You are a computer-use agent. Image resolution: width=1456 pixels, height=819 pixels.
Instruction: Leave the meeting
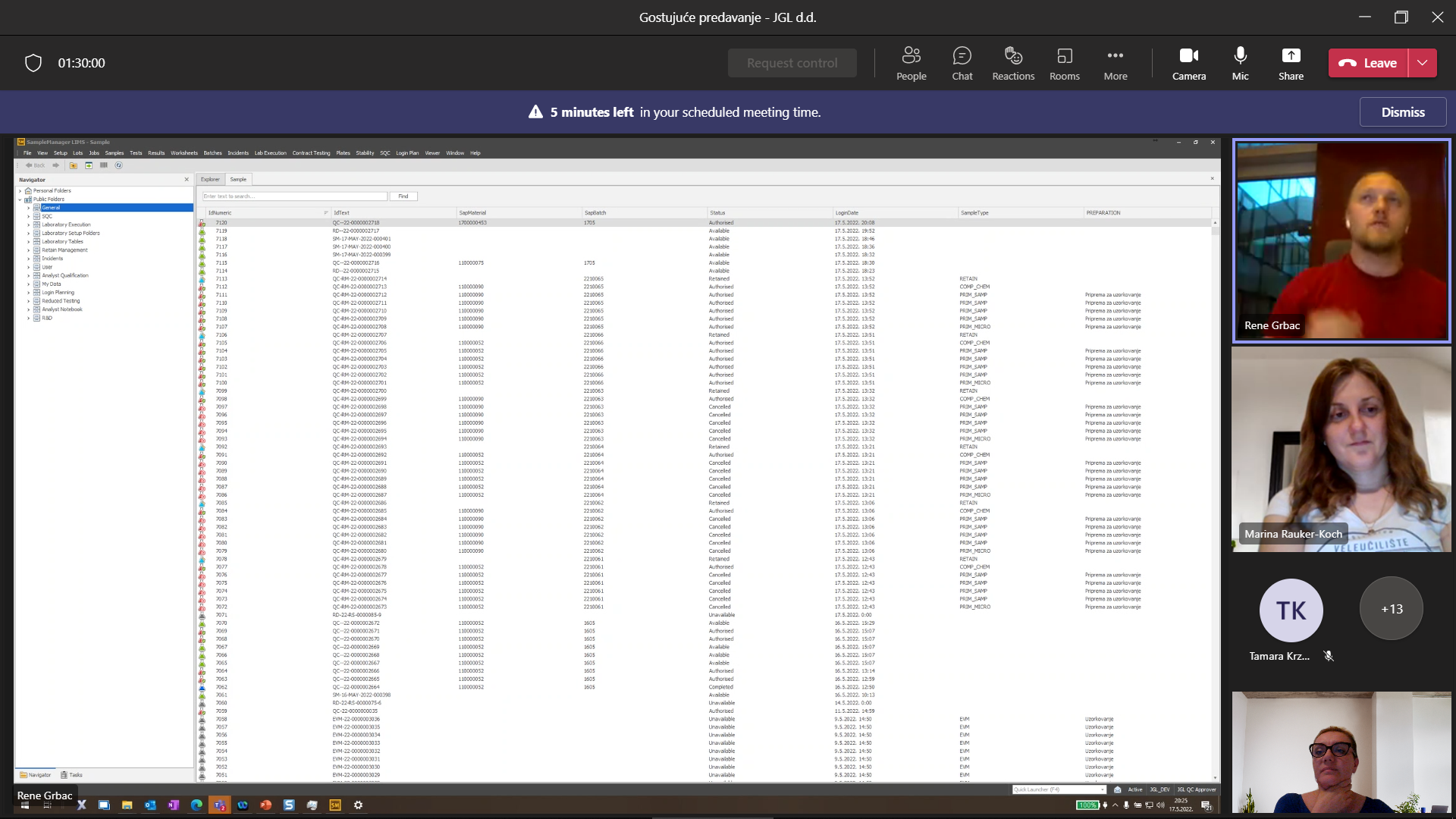(1368, 63)
